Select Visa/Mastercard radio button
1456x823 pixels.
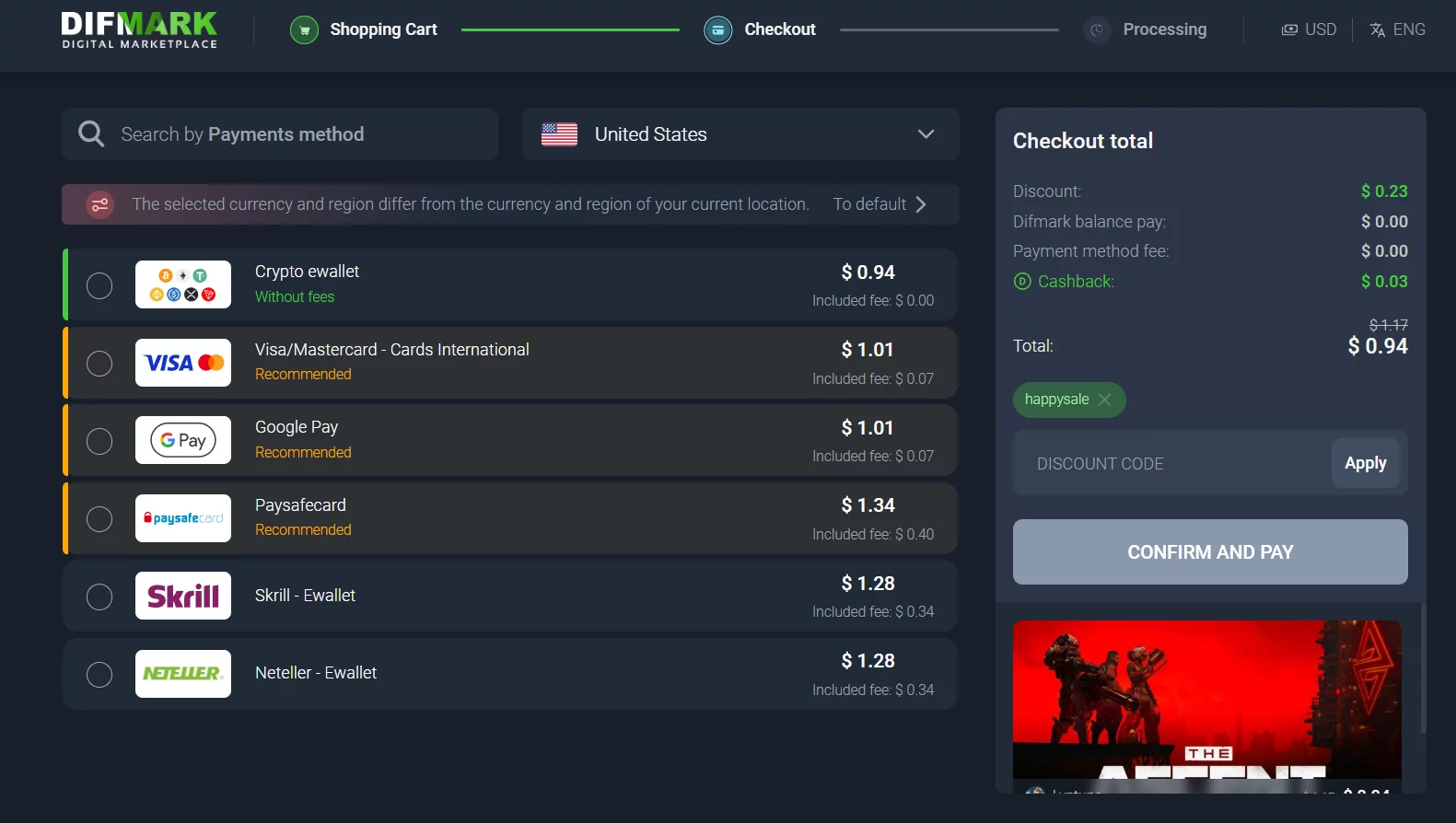click(x=99, y=364)
